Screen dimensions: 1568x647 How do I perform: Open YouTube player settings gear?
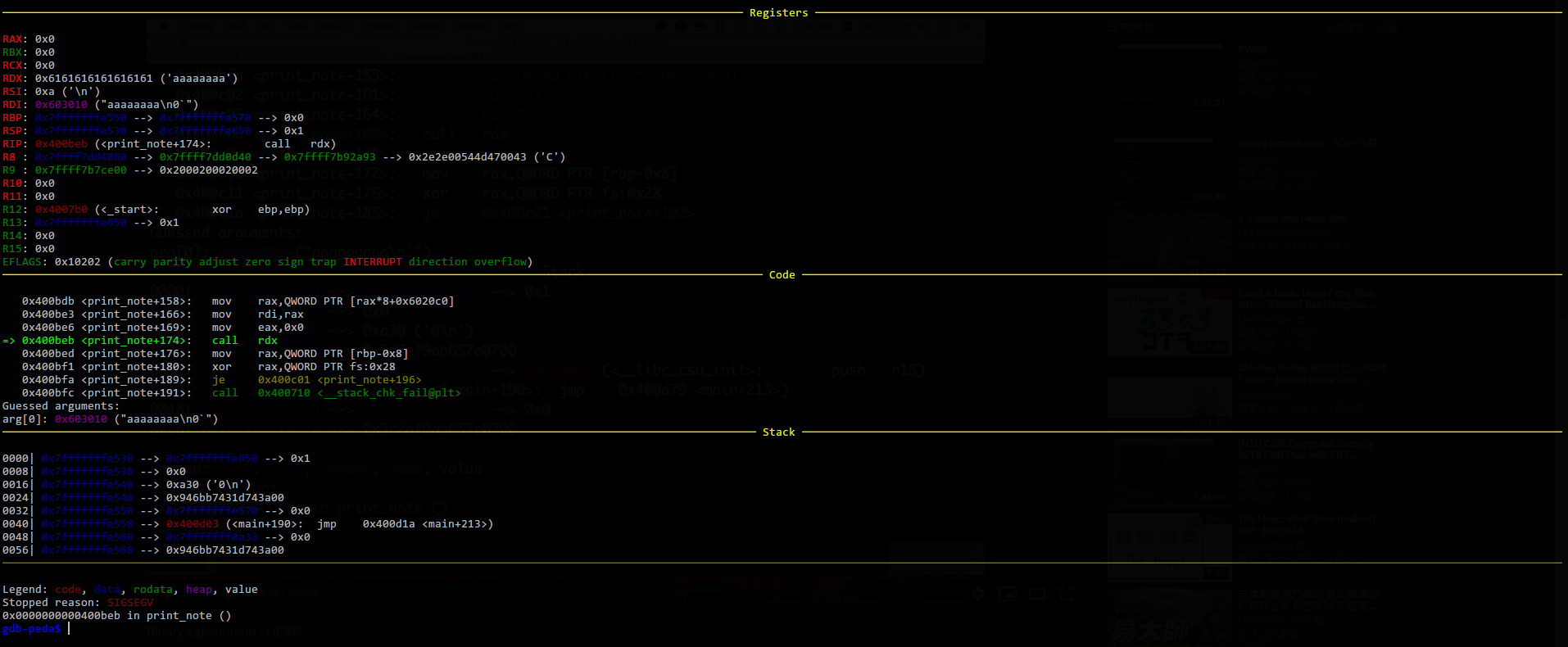[x=977, y=594]
